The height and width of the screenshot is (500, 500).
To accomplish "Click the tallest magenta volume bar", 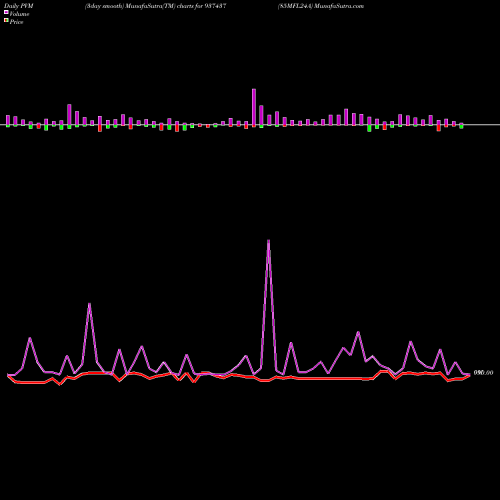I will (x=254, y=107).
